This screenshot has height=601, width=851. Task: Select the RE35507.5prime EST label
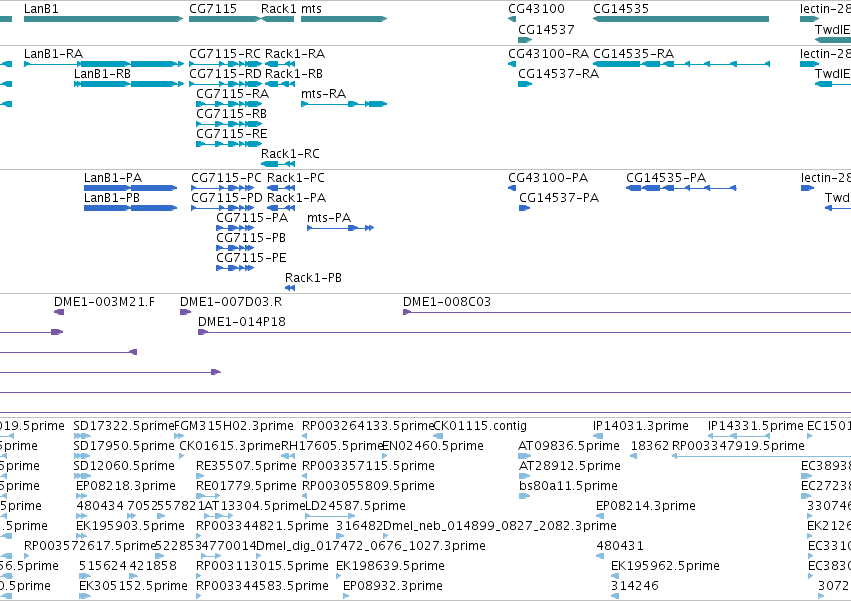(246, 466)
